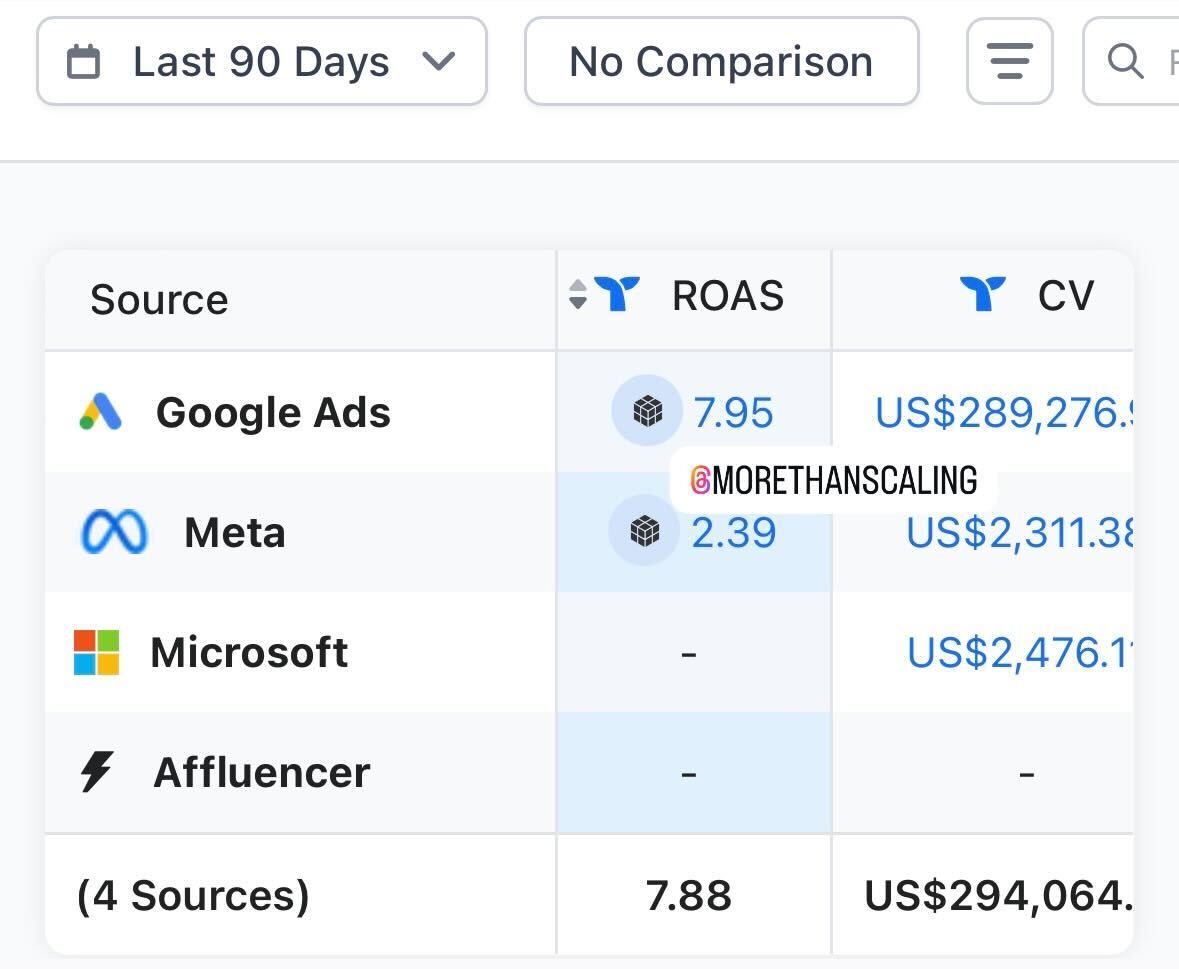The width and height of the screenshot is (1179, 969).
Task: Open the Last 90 Days dropdown
Action: pos(262,62)
